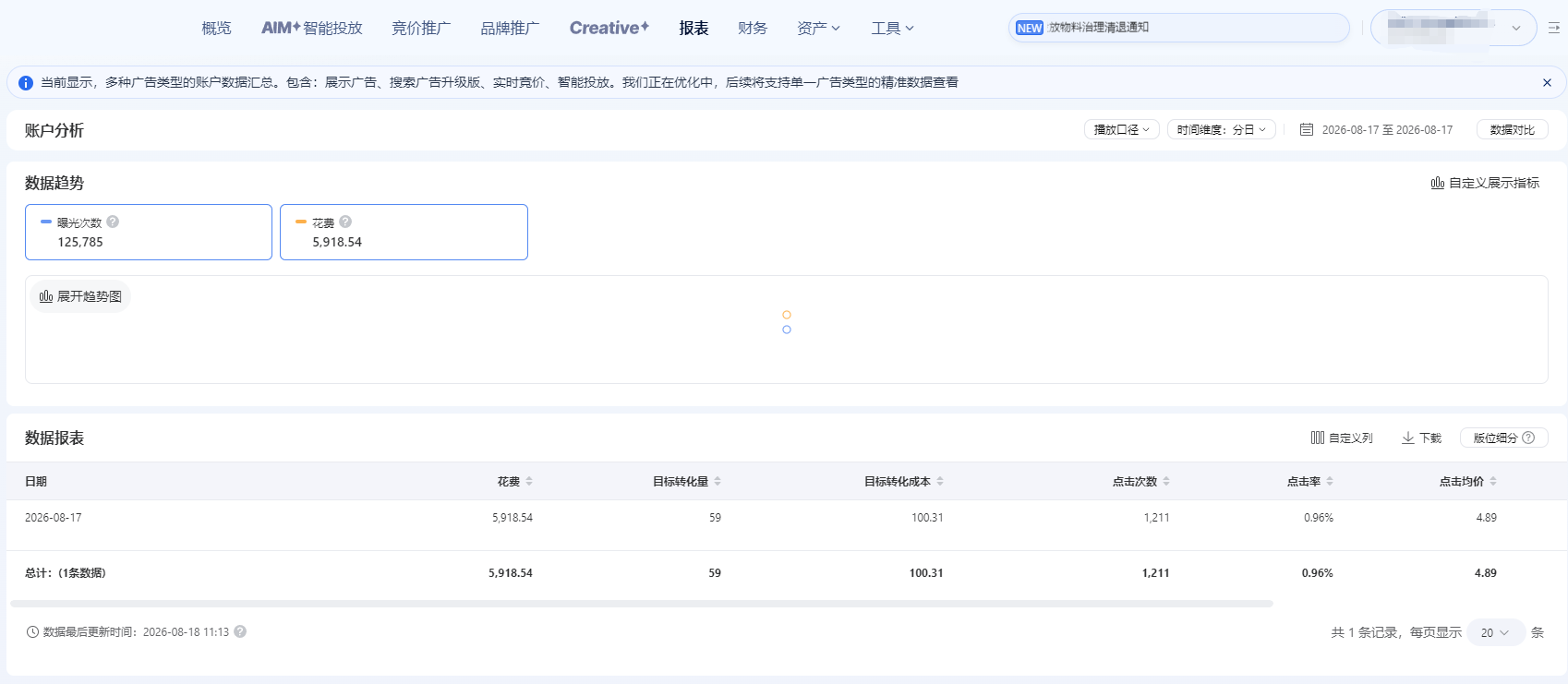The height and width of the screenshot is (684, 1568).
Task: Go to 品牌推广 tab
Action: [510, 29]
